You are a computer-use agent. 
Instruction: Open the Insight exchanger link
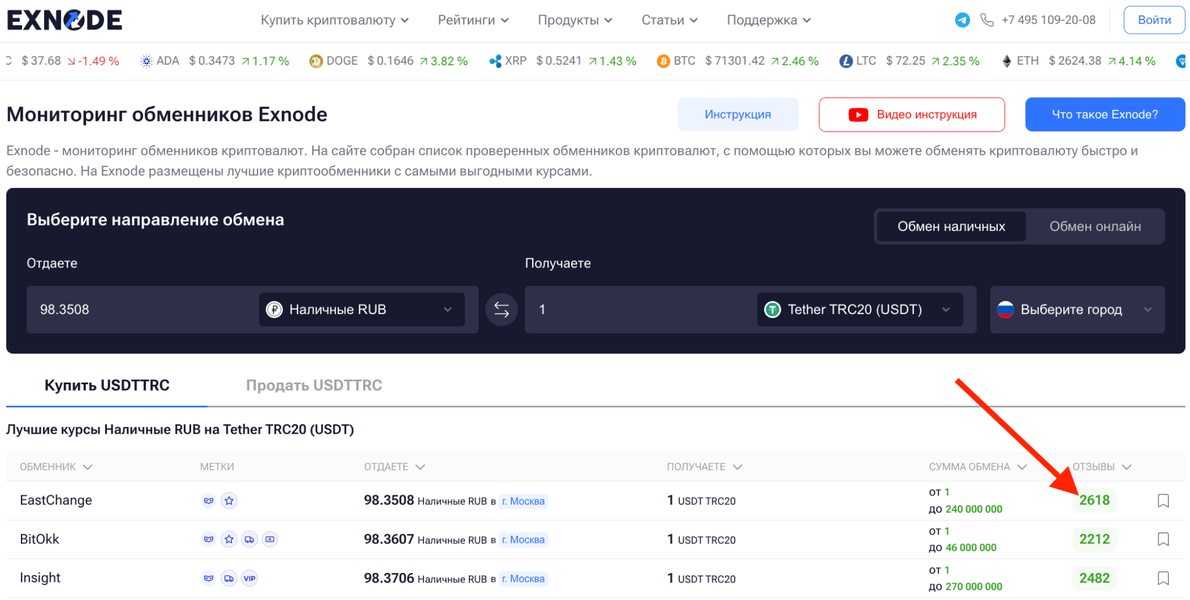pos(40,578)
